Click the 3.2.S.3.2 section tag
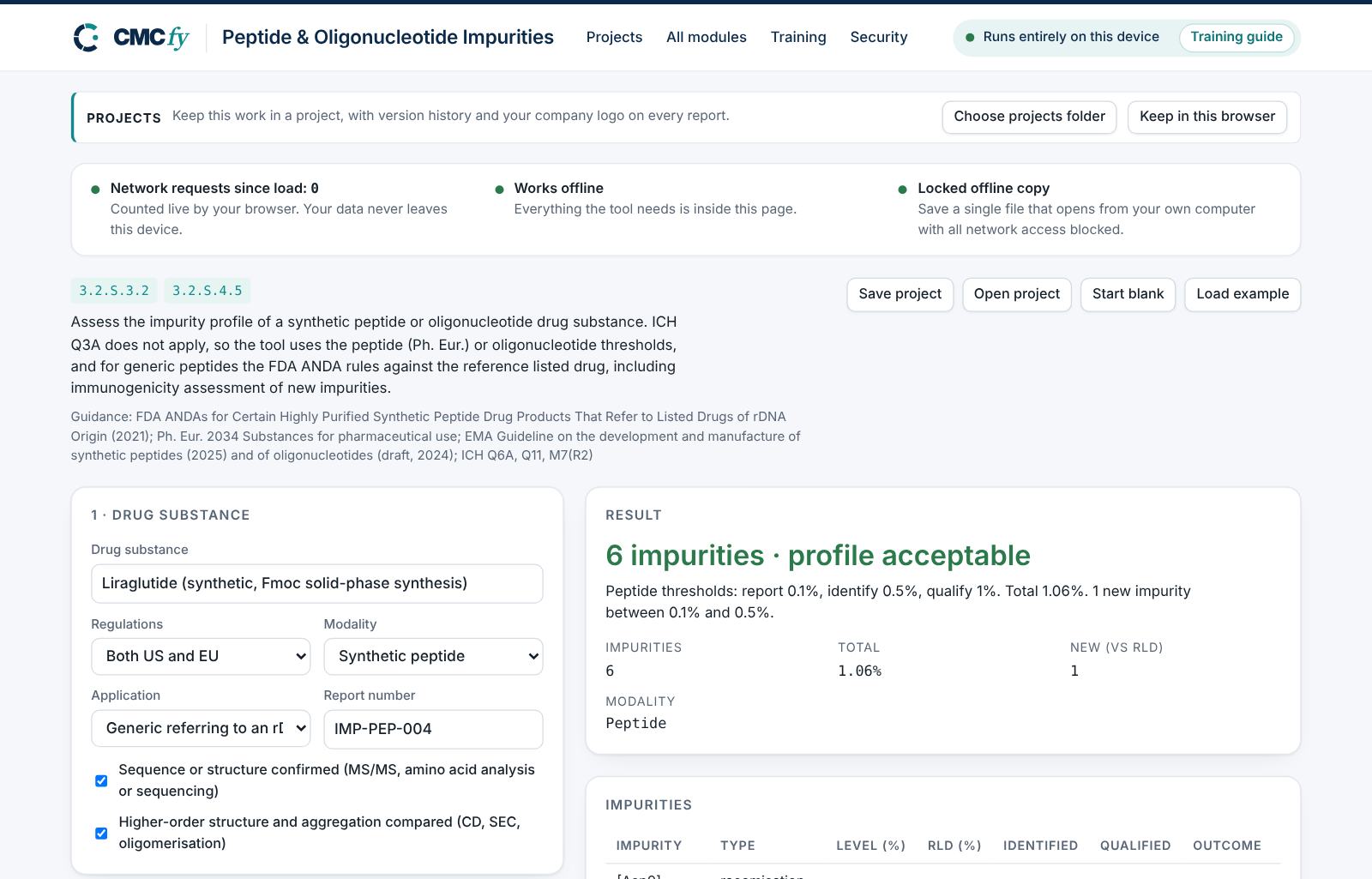Viewport: 1372px width, 879px height. (114, 291)
